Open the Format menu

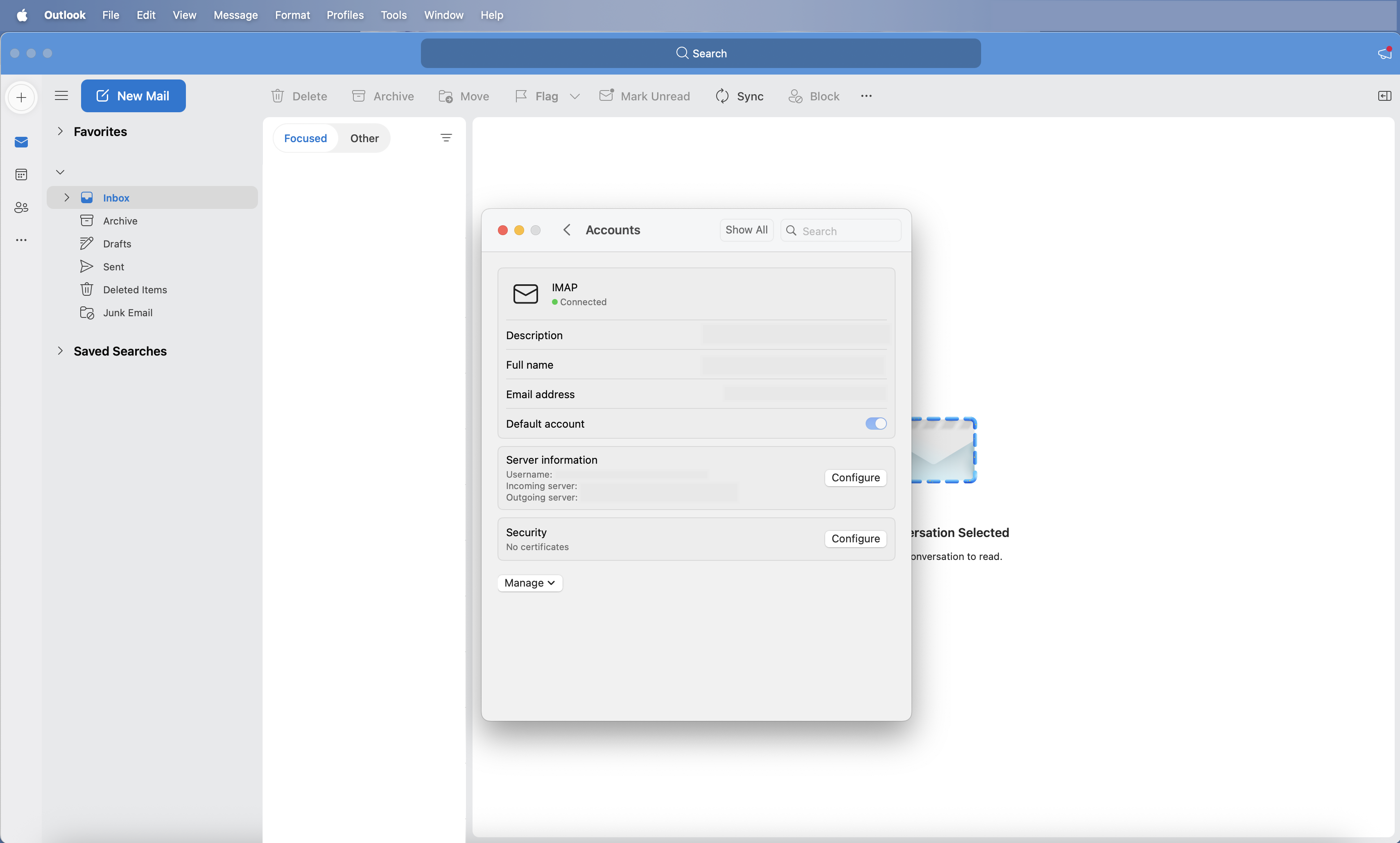(292, 15)
